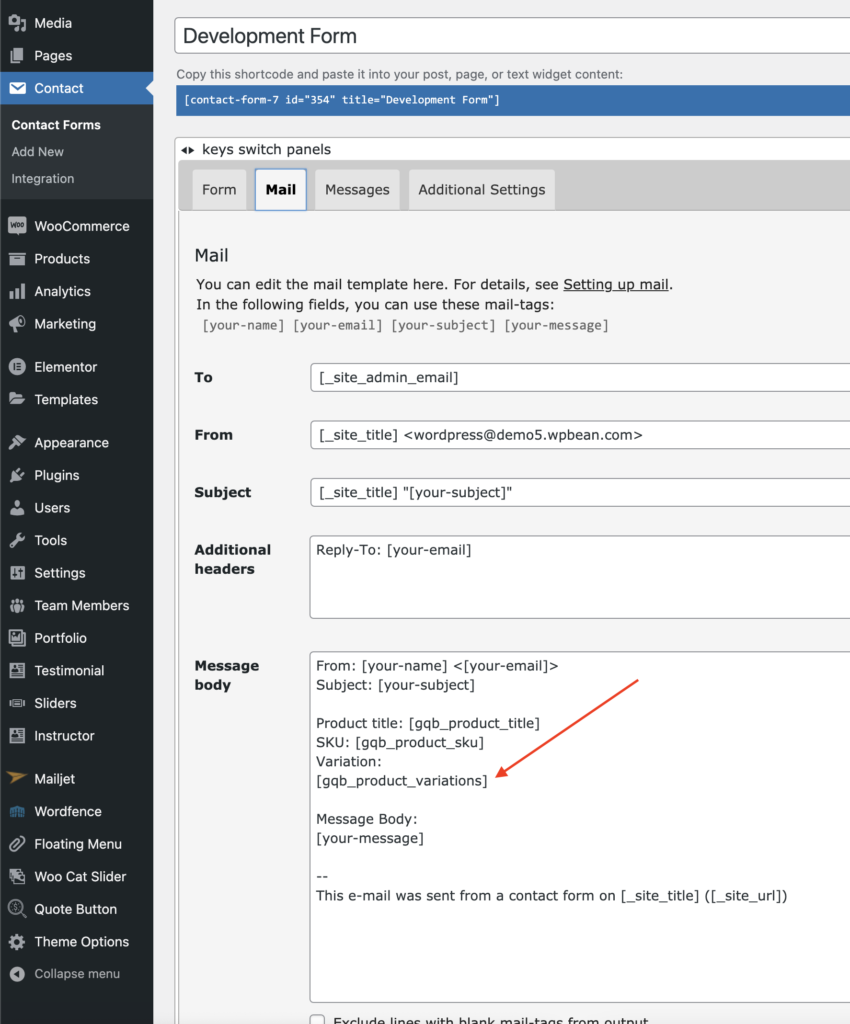The width and height of the screenshot is (850, 1024).
Task: Go to Elementor menu label
Action: pyautogui.click(x=65, y=367)
